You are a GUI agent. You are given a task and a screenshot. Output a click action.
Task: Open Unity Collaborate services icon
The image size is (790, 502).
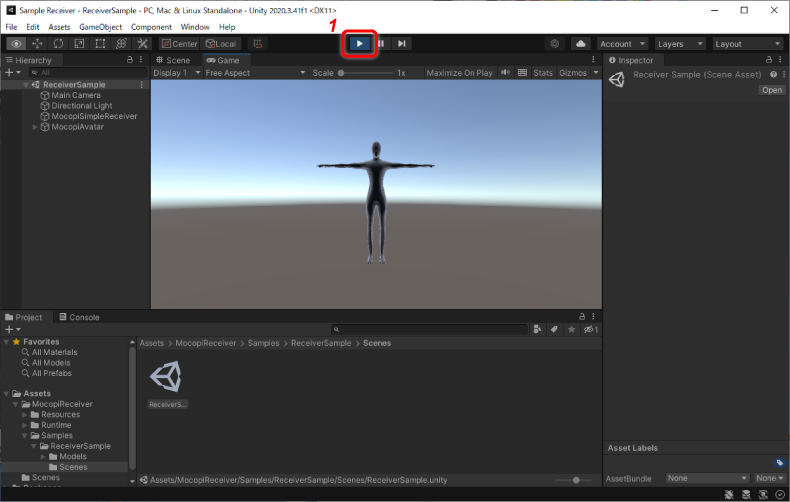555,44
